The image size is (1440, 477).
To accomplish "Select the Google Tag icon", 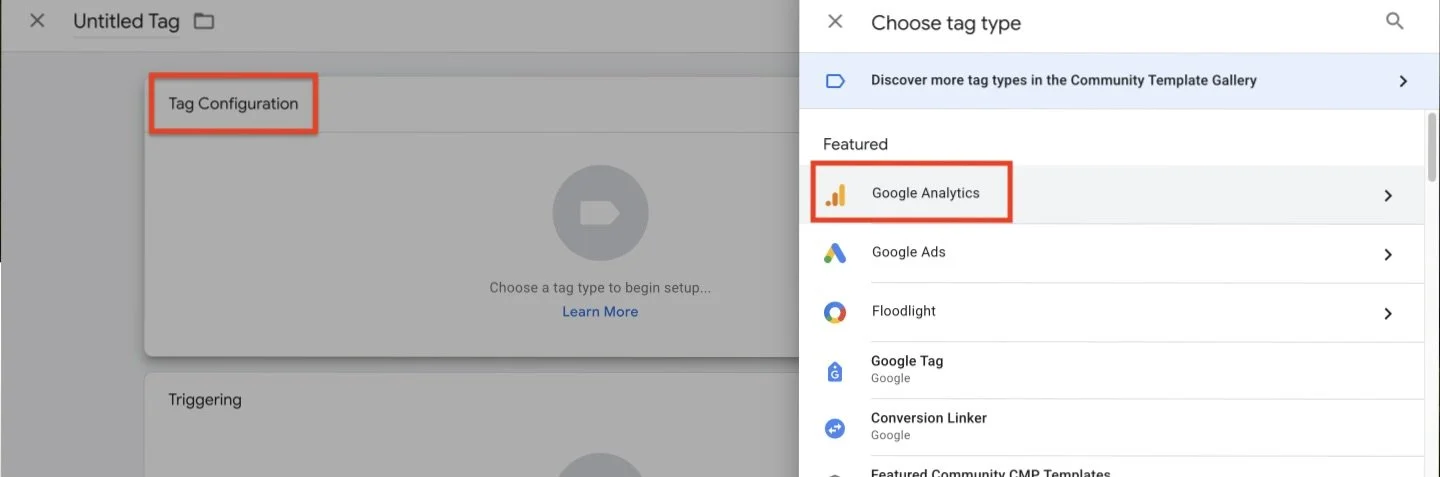I will 835,371.
